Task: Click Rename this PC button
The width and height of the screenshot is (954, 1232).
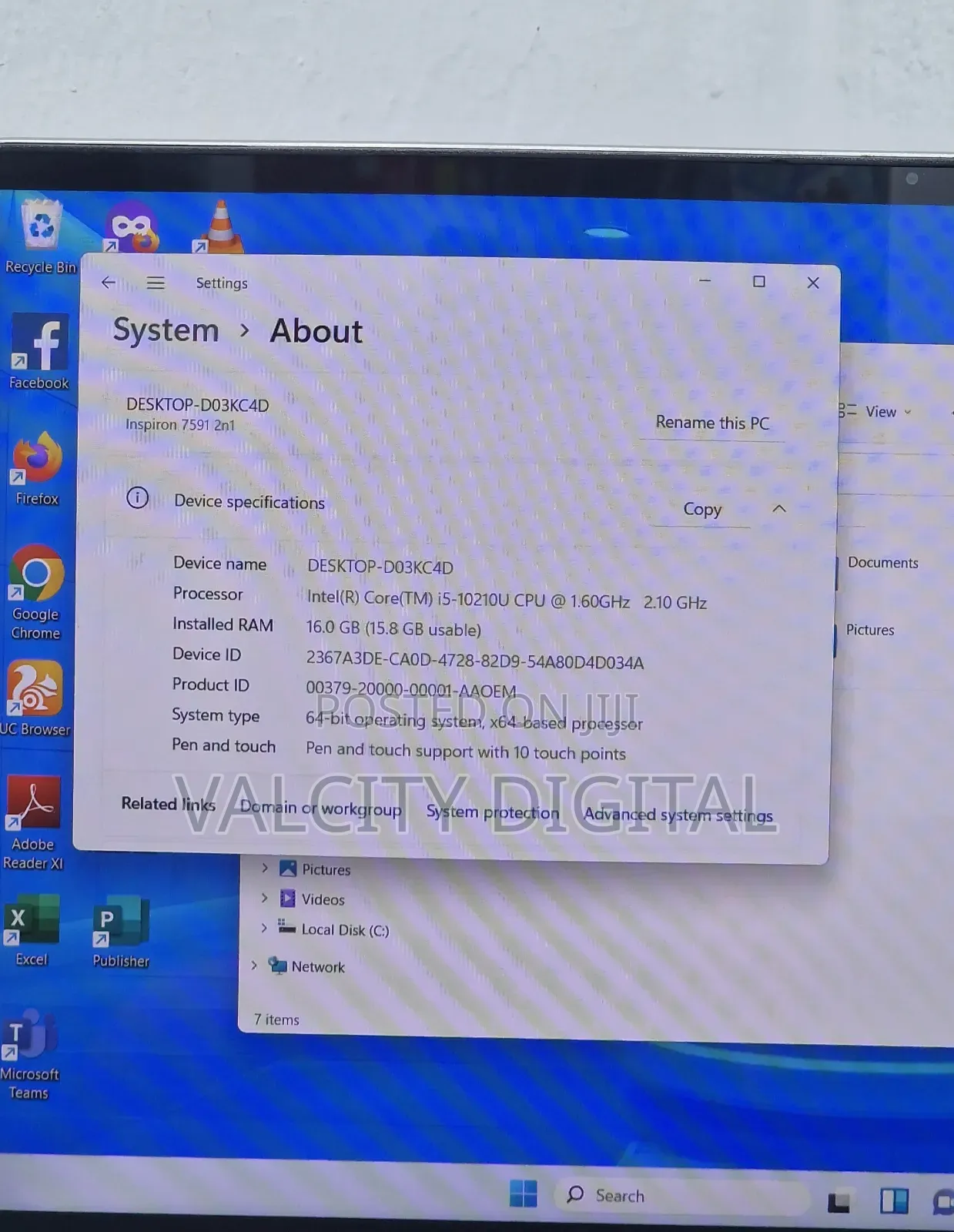Action: (712, 423)
